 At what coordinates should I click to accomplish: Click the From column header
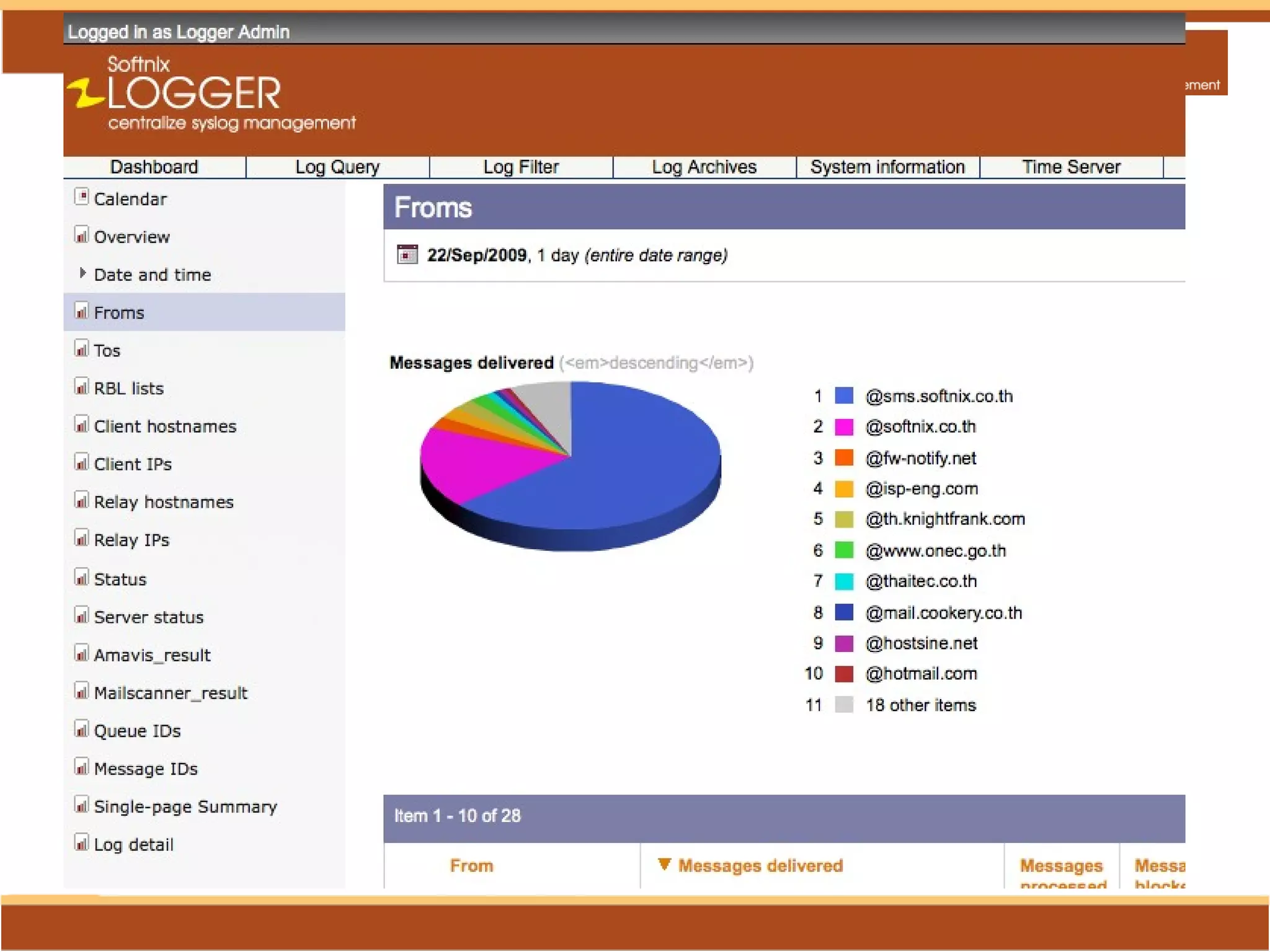pyautogui.click(x=471, y=866)
